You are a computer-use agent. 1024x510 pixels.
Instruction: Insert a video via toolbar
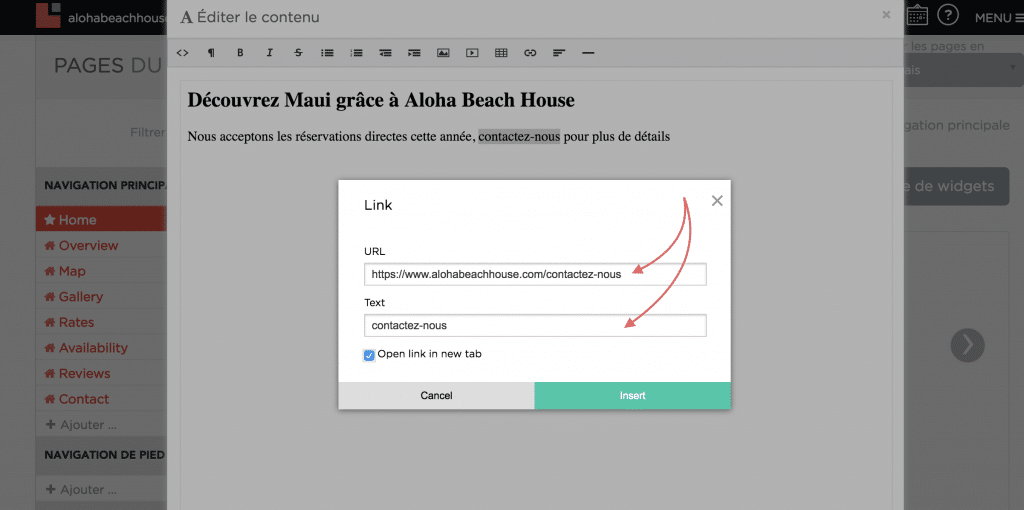coord(472,53)
